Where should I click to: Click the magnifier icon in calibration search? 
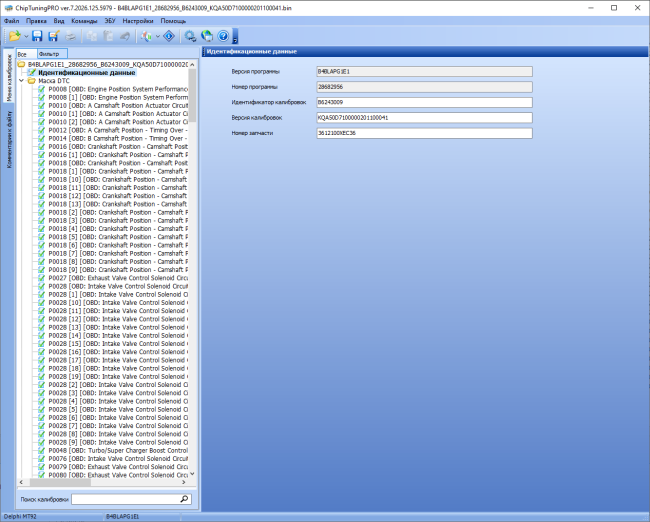point(184,499)
